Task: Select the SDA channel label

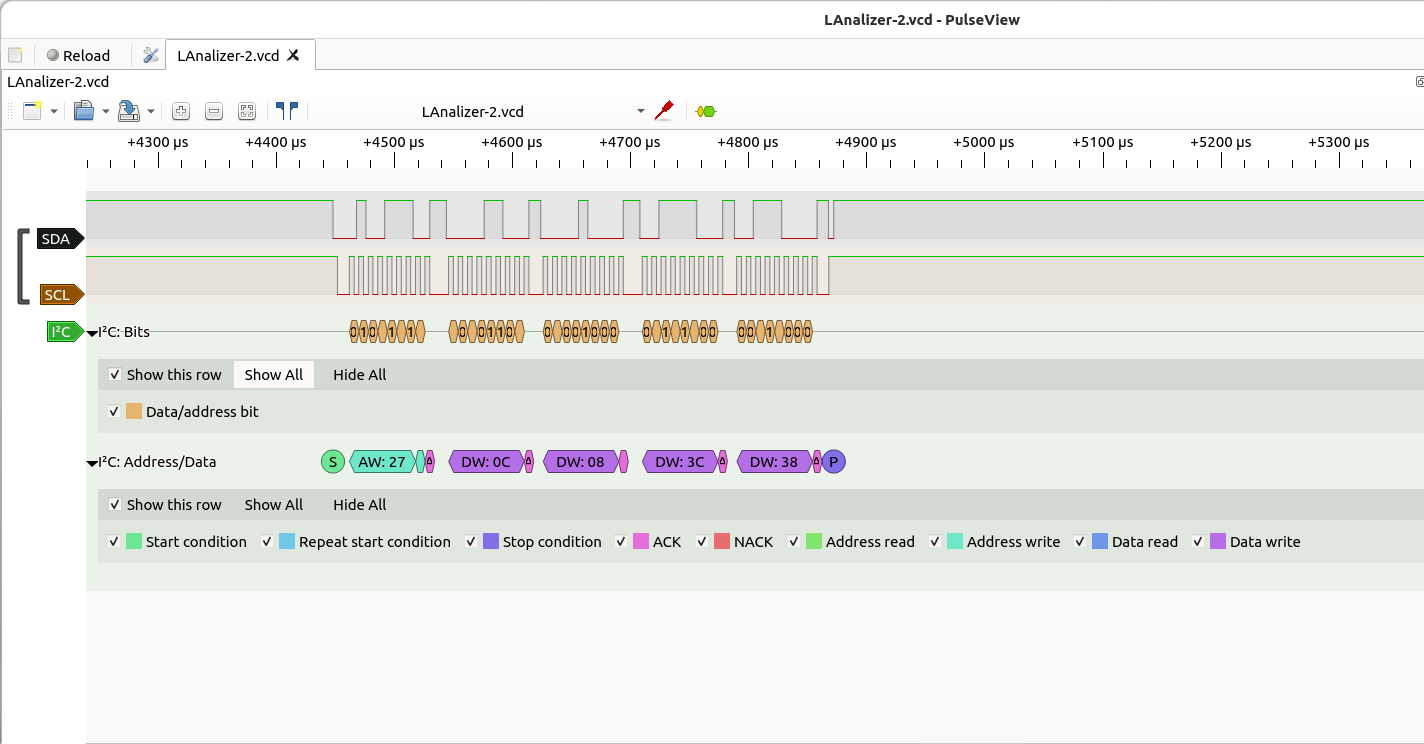Action: [x=58, y=239]
